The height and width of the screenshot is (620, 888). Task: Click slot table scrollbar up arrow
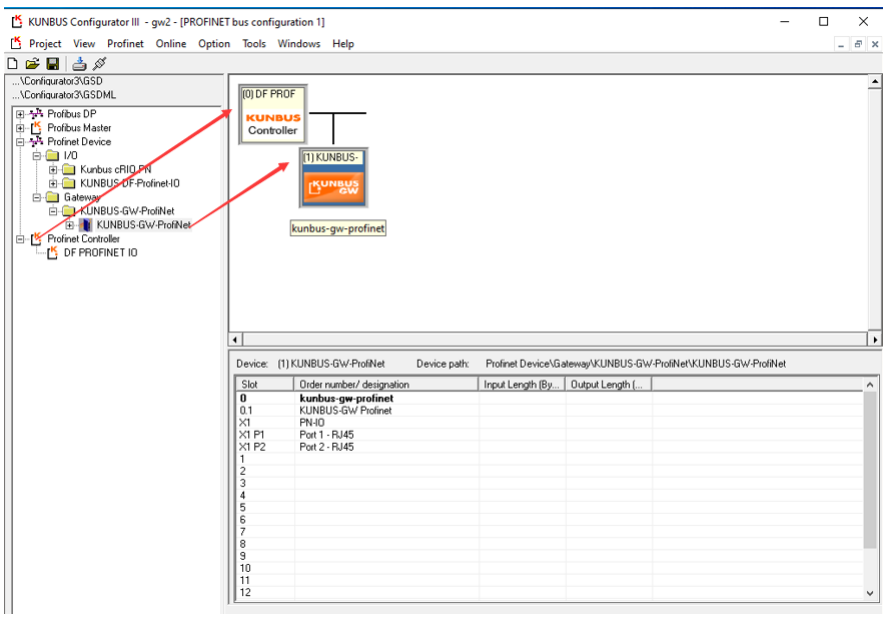coord(870,384)
